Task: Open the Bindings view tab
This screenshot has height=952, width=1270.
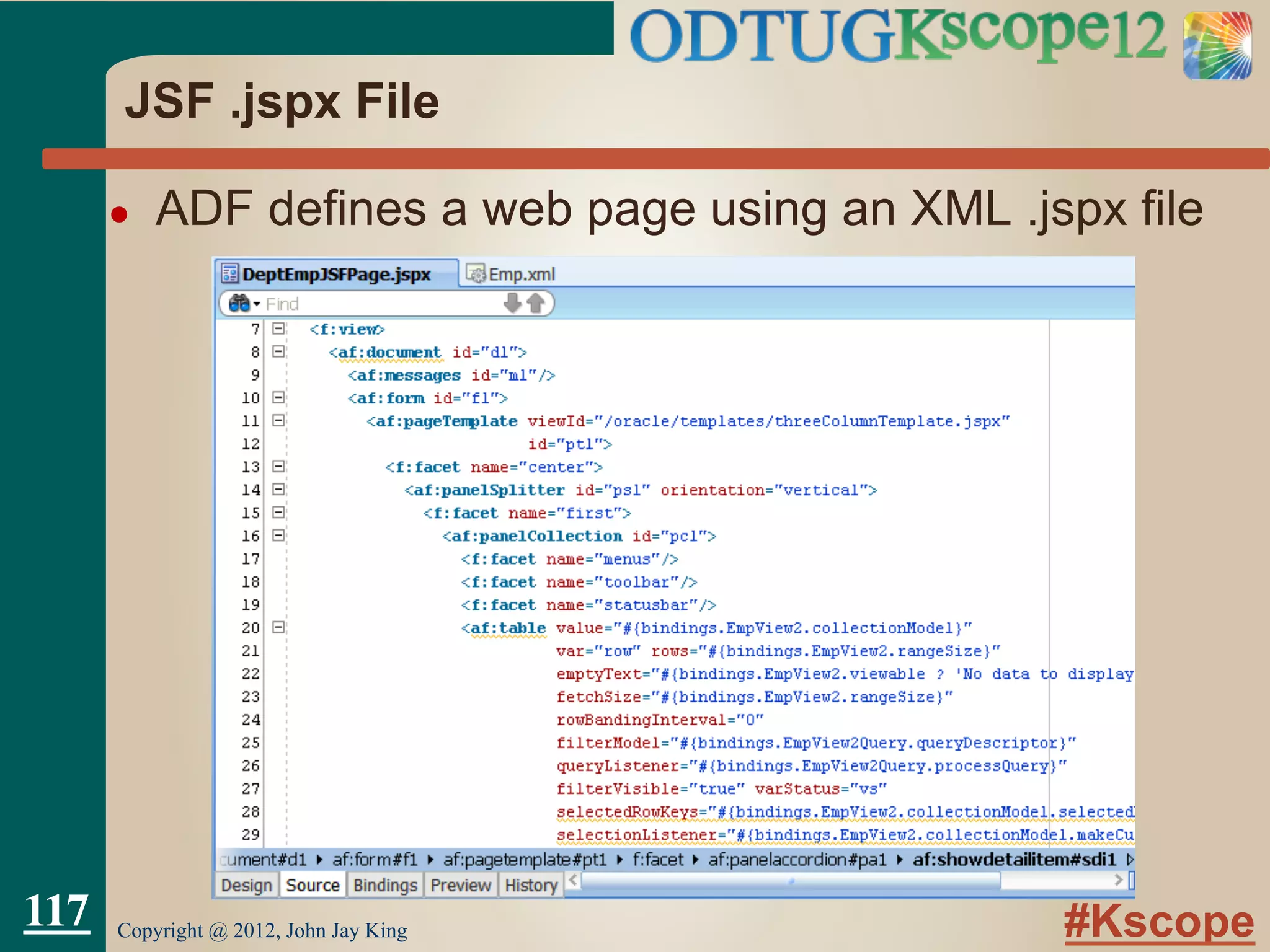Action: (x=385, y=885)
